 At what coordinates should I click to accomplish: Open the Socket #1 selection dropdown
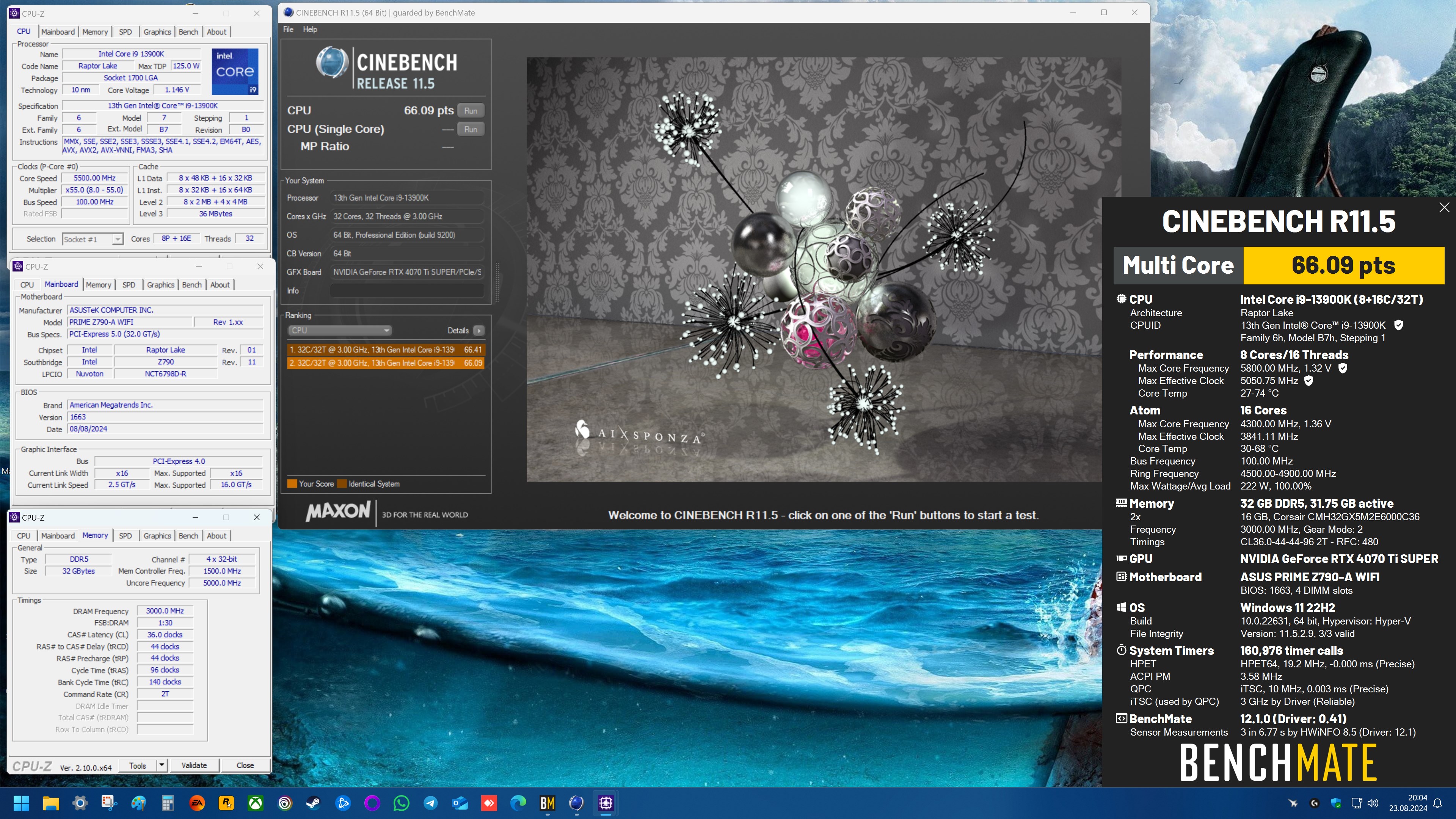[92, 239]
